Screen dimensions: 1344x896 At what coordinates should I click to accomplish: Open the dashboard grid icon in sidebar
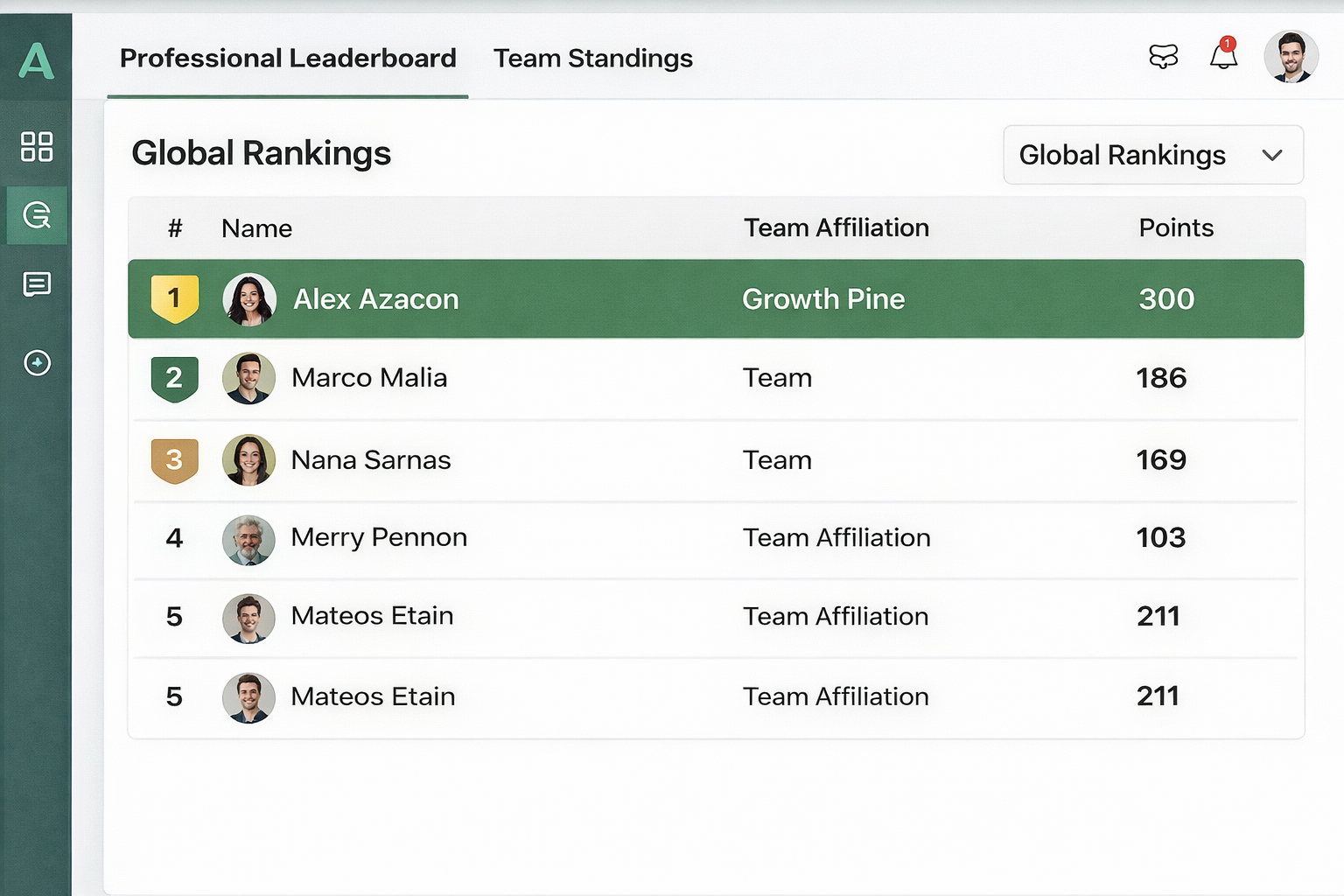click(37, 146)
